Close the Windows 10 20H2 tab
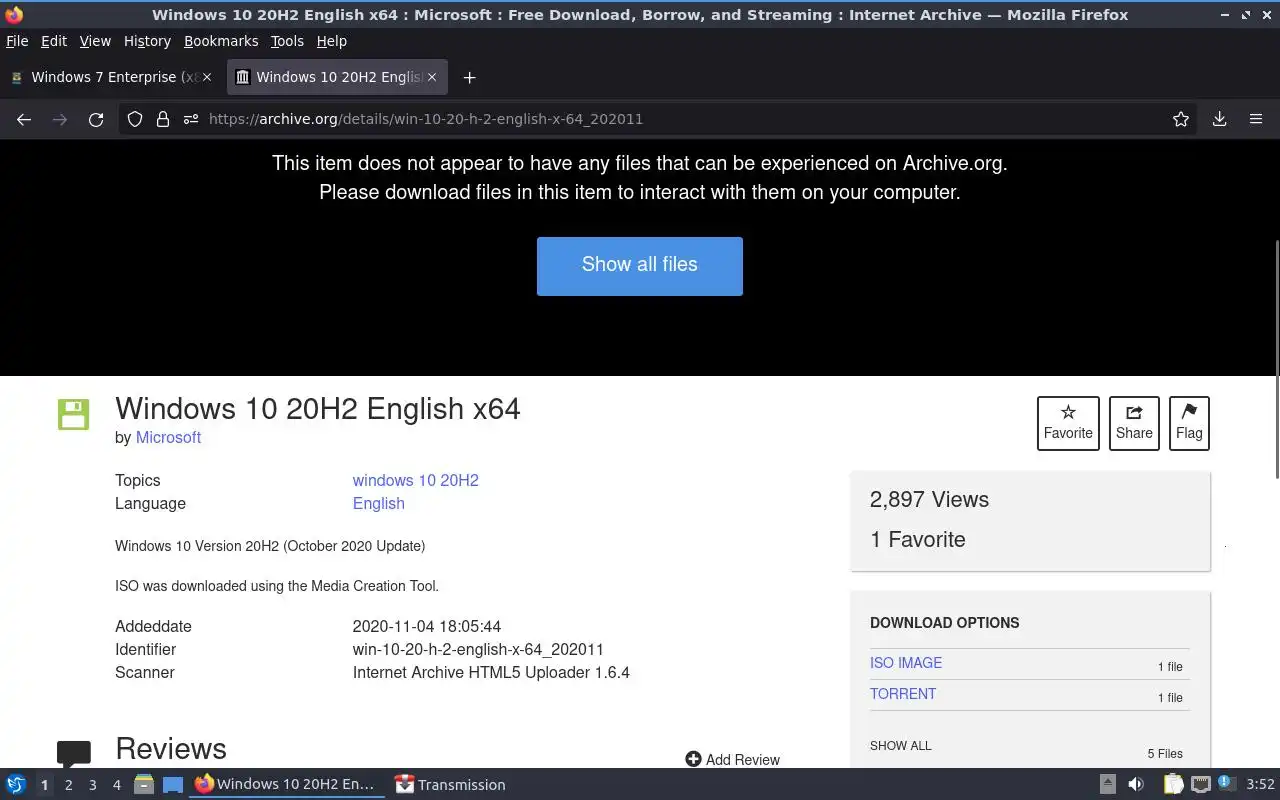Screen dimensions: 1280x800 pyautogui.click(x=432, y=77)
